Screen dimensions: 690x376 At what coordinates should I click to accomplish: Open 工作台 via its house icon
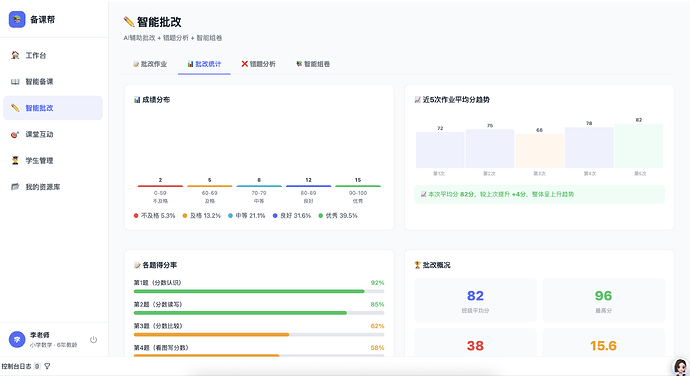pos(15,55)
